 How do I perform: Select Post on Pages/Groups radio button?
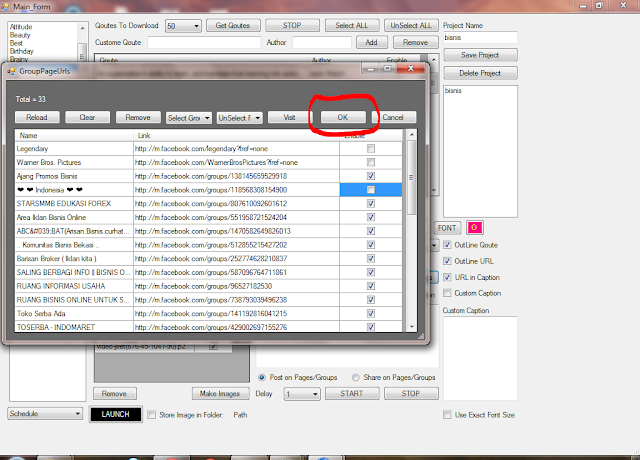point(262,378)
